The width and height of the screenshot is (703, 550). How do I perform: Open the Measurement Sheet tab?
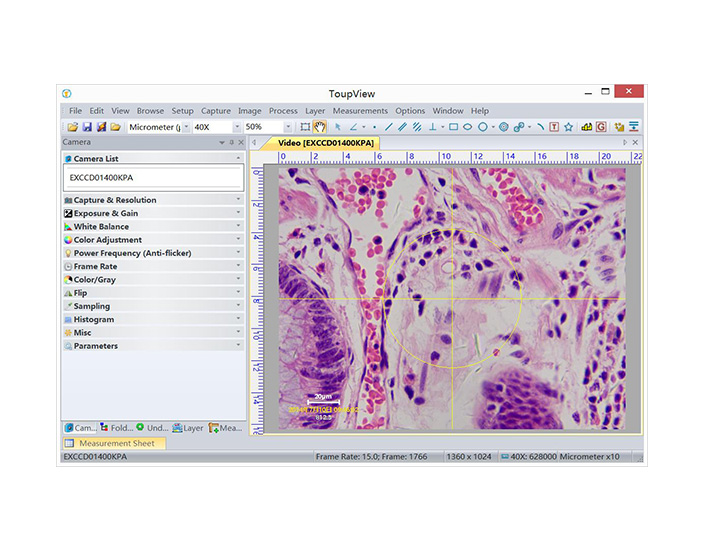coord(114,443)
